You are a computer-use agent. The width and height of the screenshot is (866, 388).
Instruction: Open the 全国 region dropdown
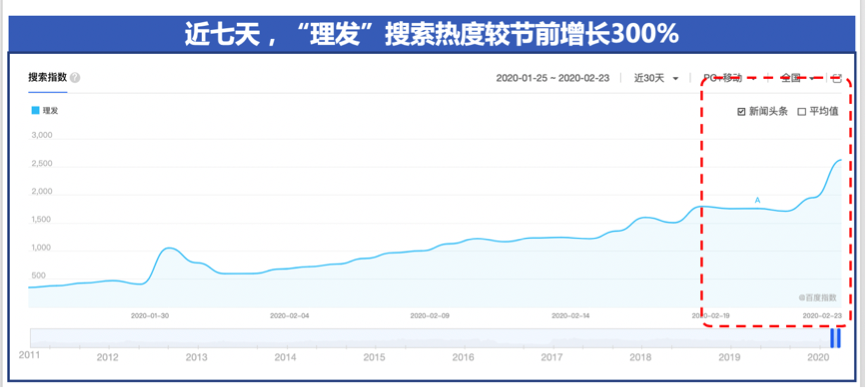tap(798, 78)
